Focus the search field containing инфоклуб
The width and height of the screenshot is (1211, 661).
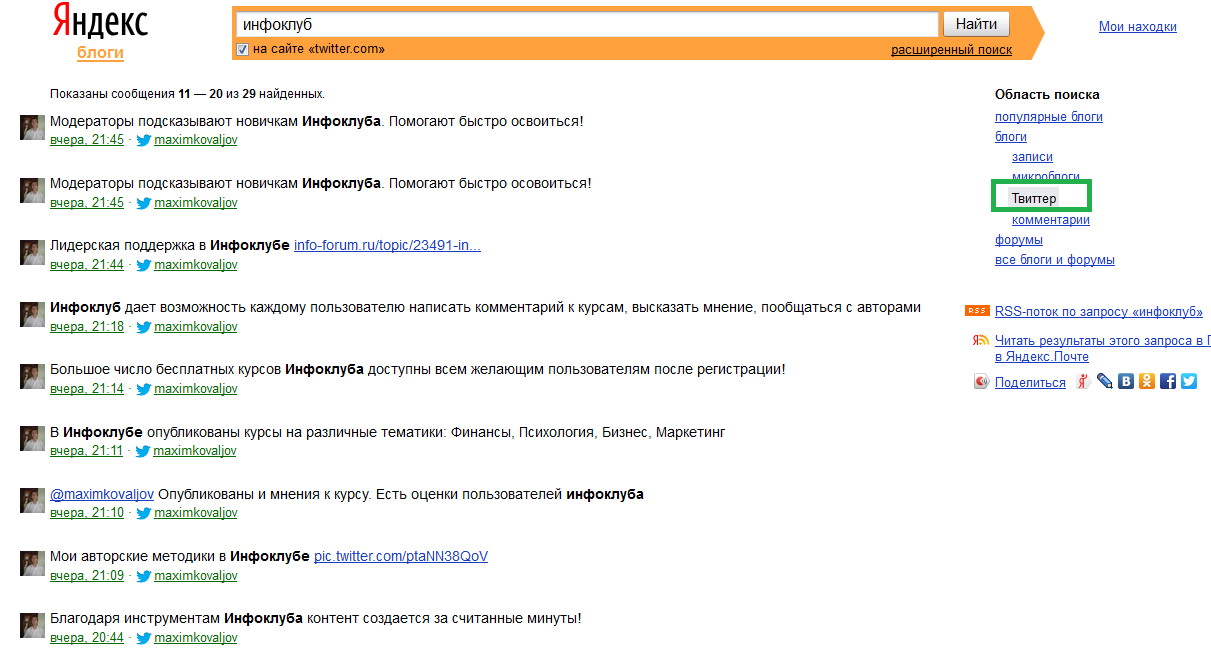[587, 24]
